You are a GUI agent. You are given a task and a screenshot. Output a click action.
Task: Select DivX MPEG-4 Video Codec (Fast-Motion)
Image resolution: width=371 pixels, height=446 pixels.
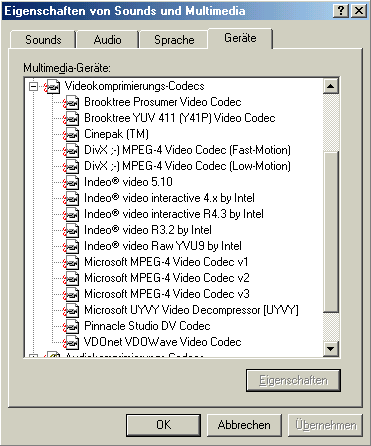187,150
